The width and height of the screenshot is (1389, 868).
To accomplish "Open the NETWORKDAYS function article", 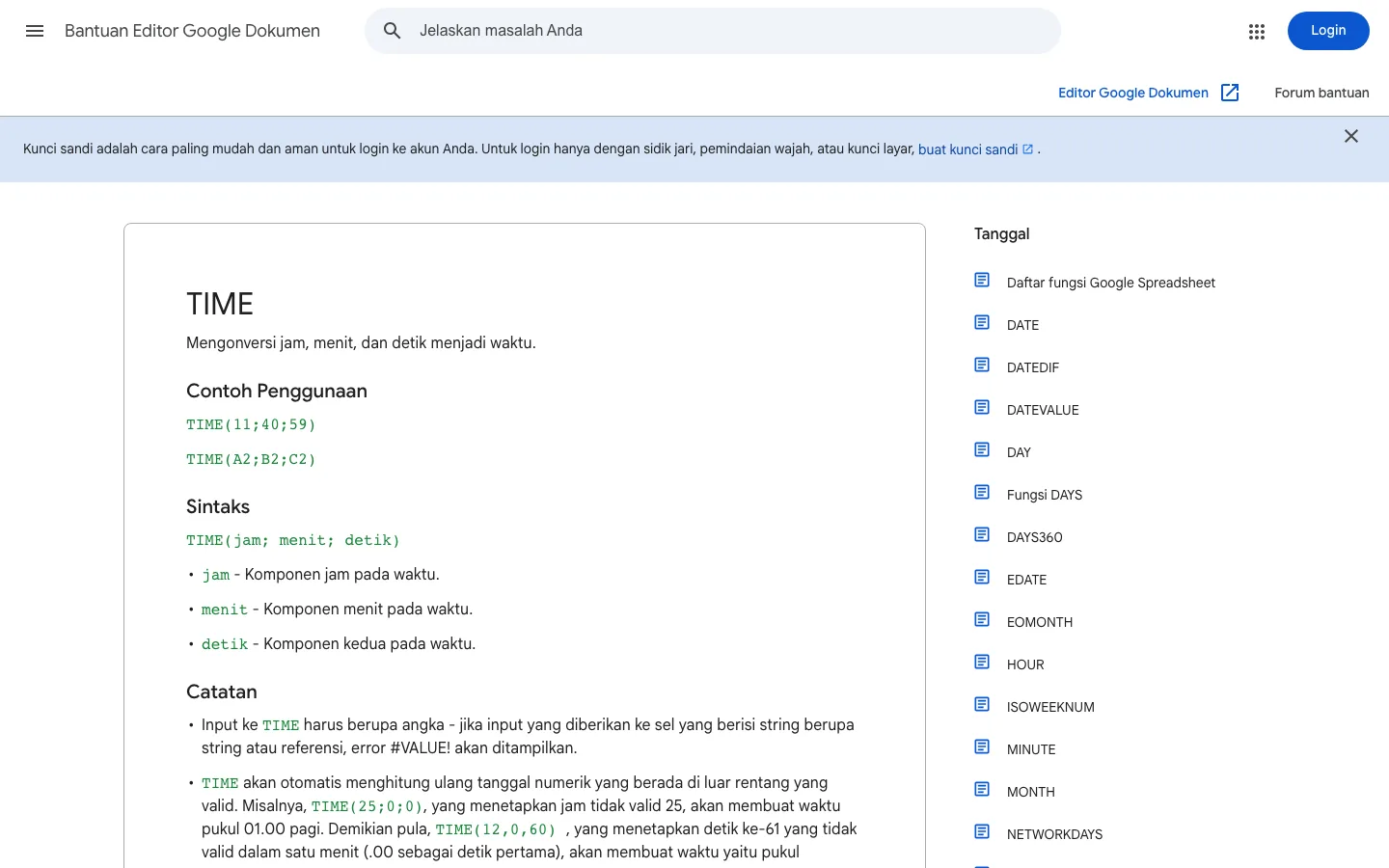I will tap(1054, 834).
